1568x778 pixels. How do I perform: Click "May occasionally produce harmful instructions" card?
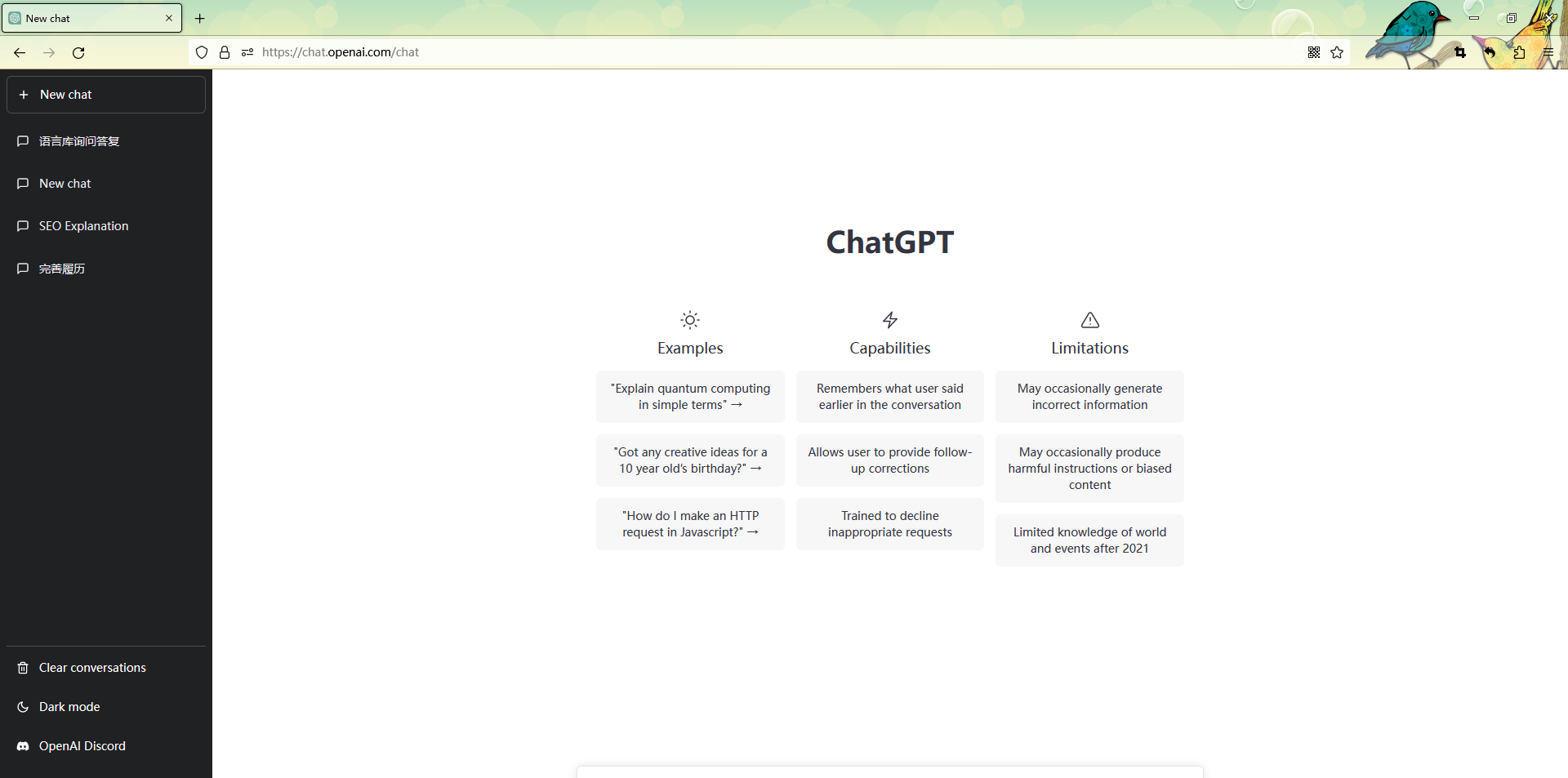click(x=1089, y=469)
